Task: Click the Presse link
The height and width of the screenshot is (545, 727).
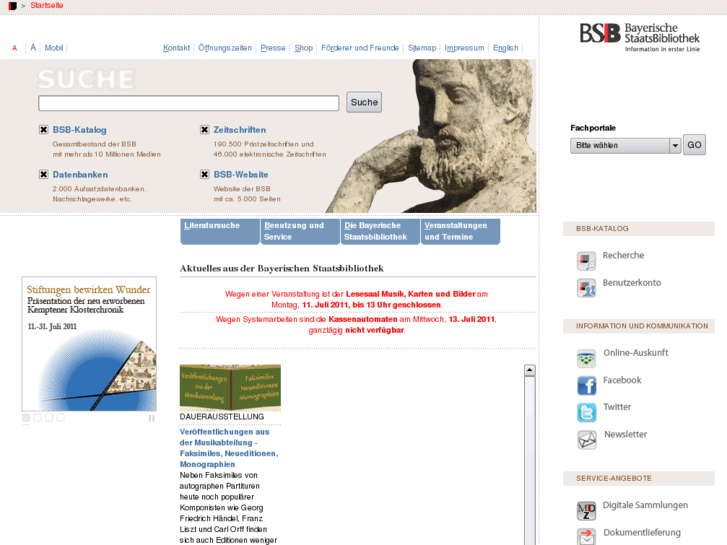Action: click(273, 48)
